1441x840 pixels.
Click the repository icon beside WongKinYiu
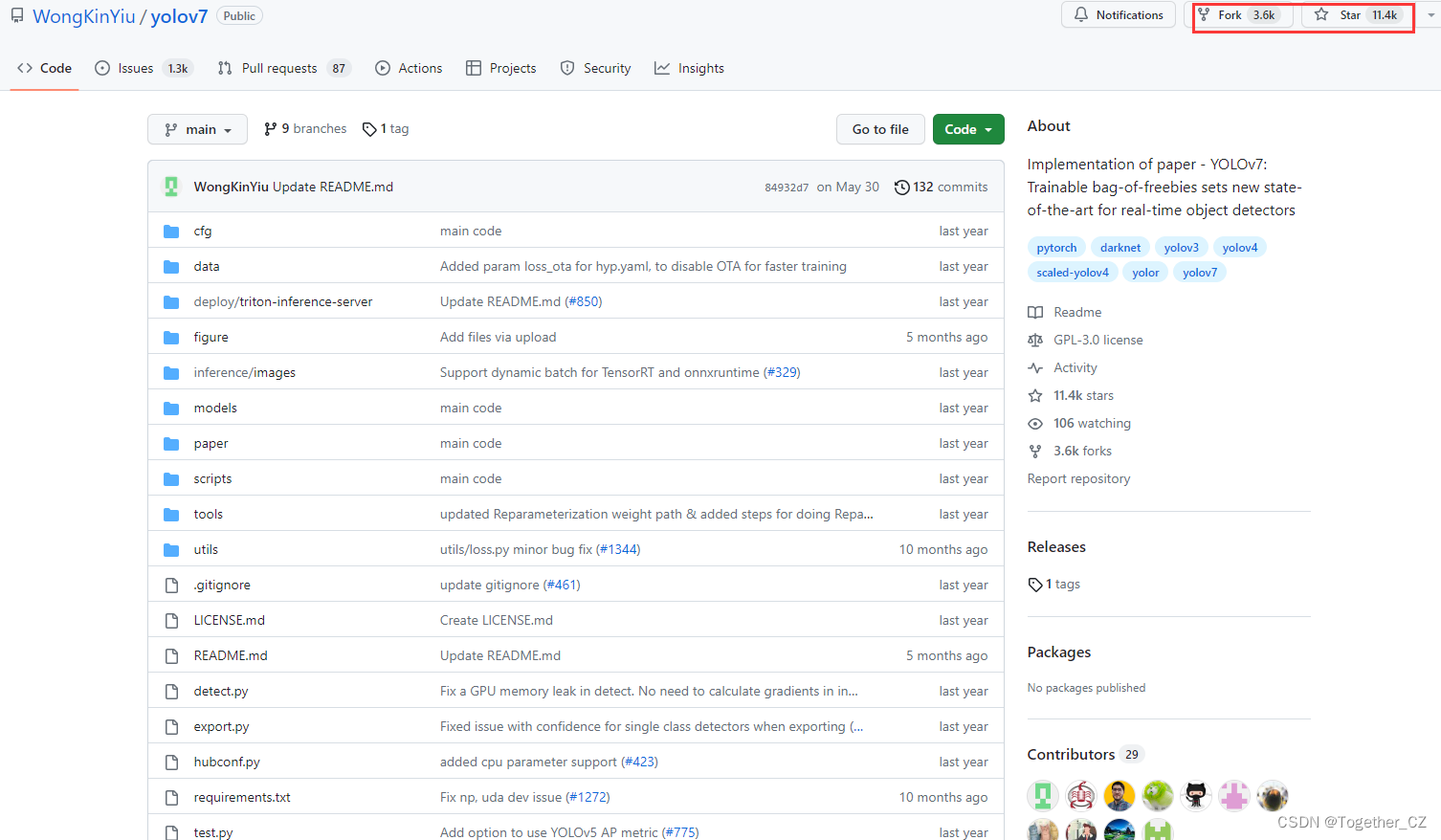tap(17, 15)
